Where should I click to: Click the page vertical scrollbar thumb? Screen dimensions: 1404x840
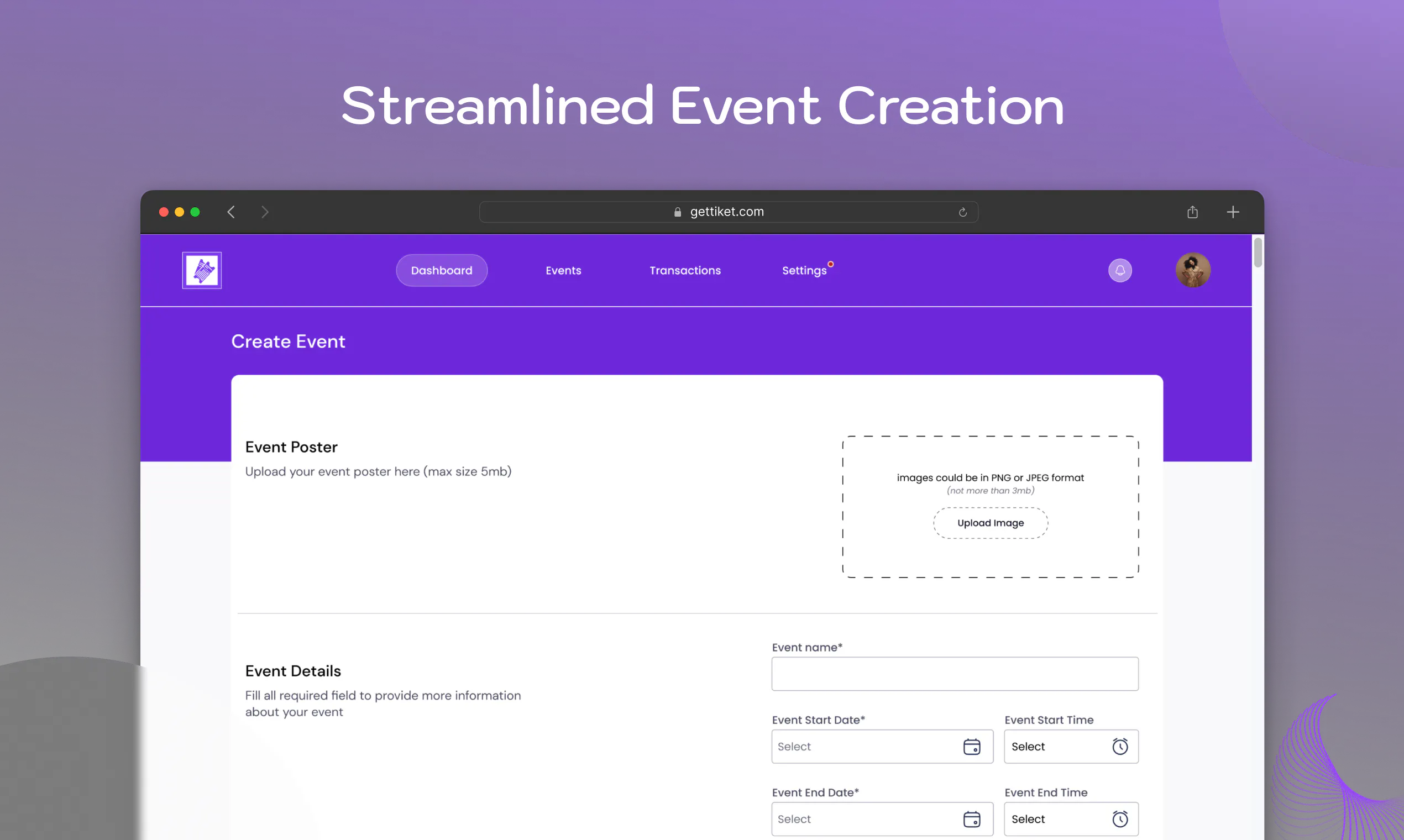1258,253
